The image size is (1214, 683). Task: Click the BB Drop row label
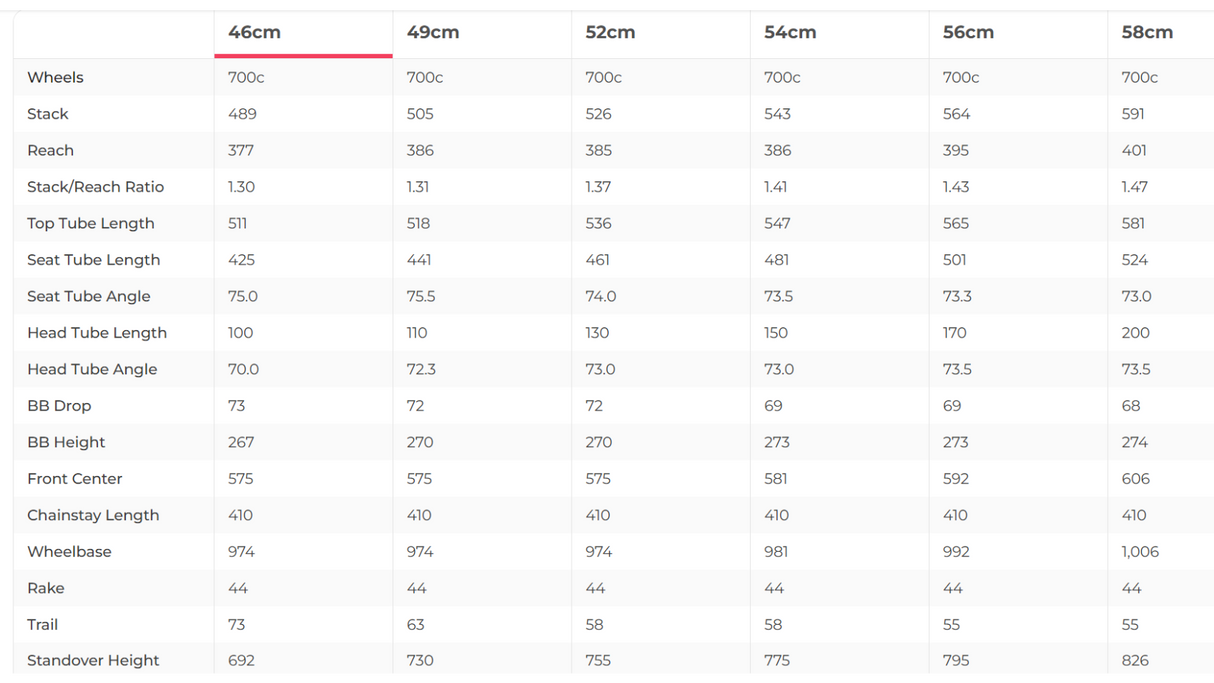coord(59,406)
